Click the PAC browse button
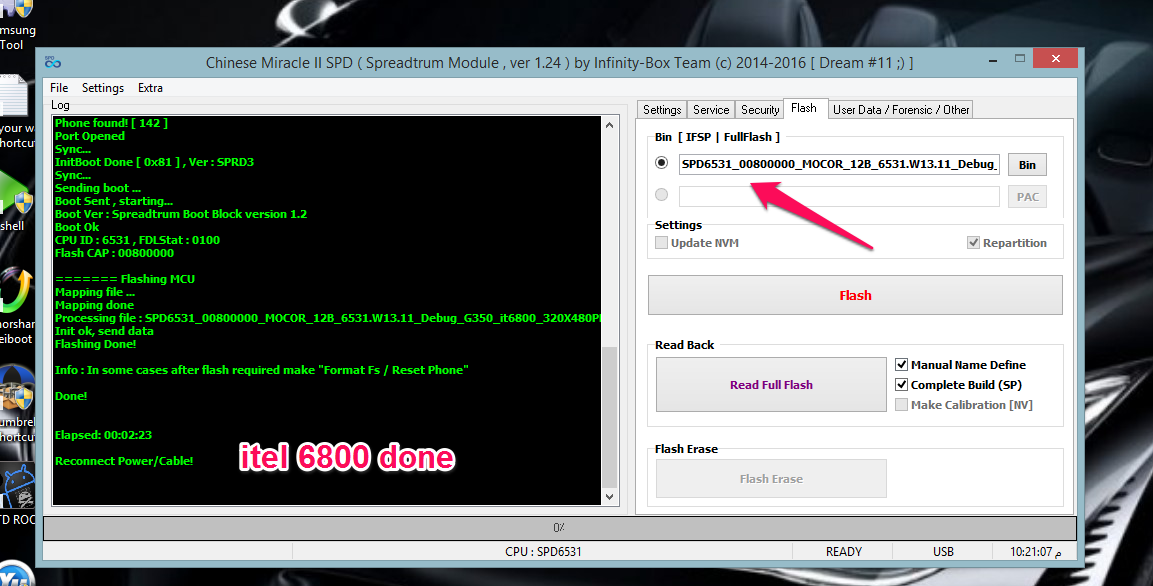Screen dimensions: 1153x586 pos(1027,197)
